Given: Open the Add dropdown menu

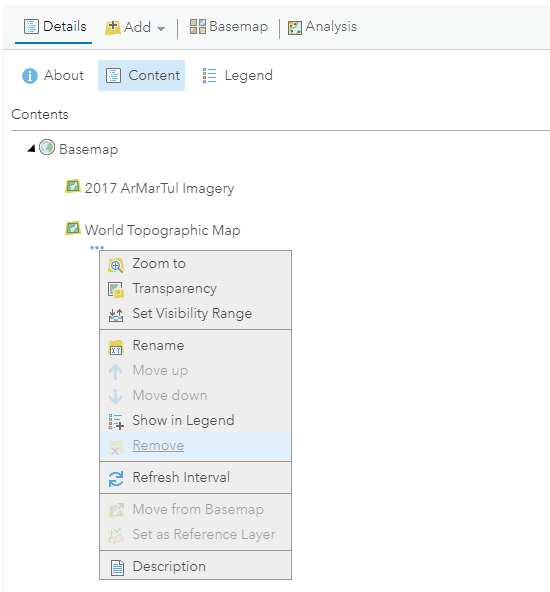Looking at the screenshot, I should click(x=135, y=27).
